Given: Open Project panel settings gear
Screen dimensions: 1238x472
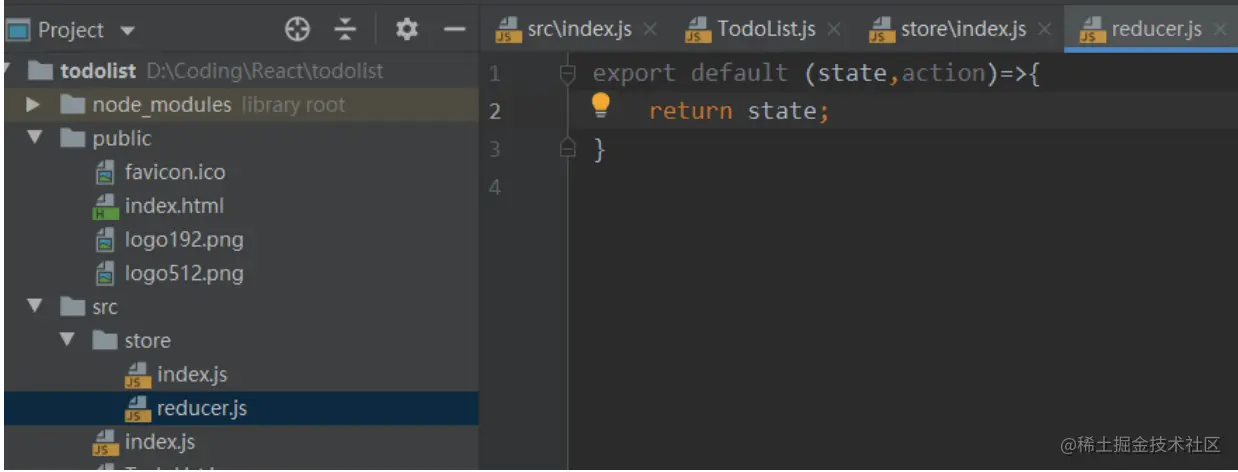Looking at the screenshot, I should [x=406, y=29].
